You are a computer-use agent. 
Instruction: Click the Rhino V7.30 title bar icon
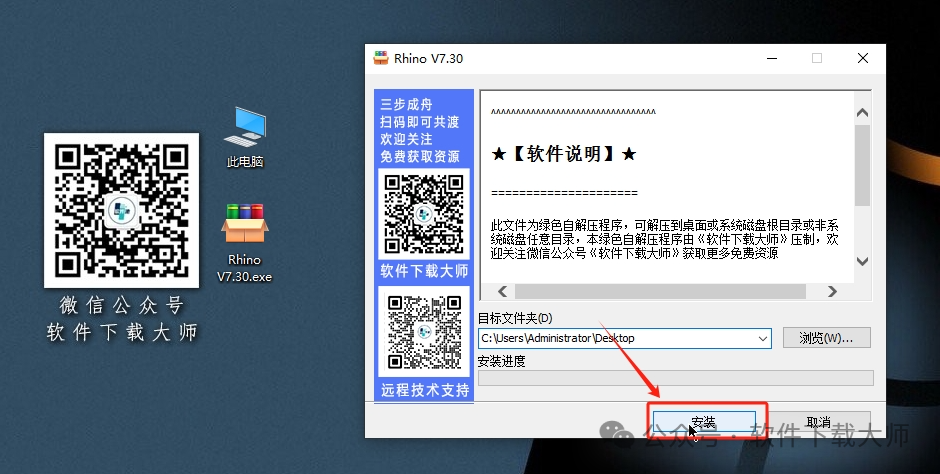point(381,58)
